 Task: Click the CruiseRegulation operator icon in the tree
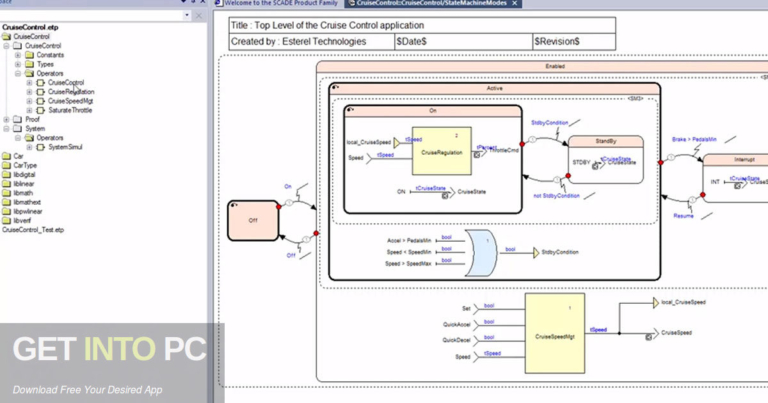coord(41,92)
